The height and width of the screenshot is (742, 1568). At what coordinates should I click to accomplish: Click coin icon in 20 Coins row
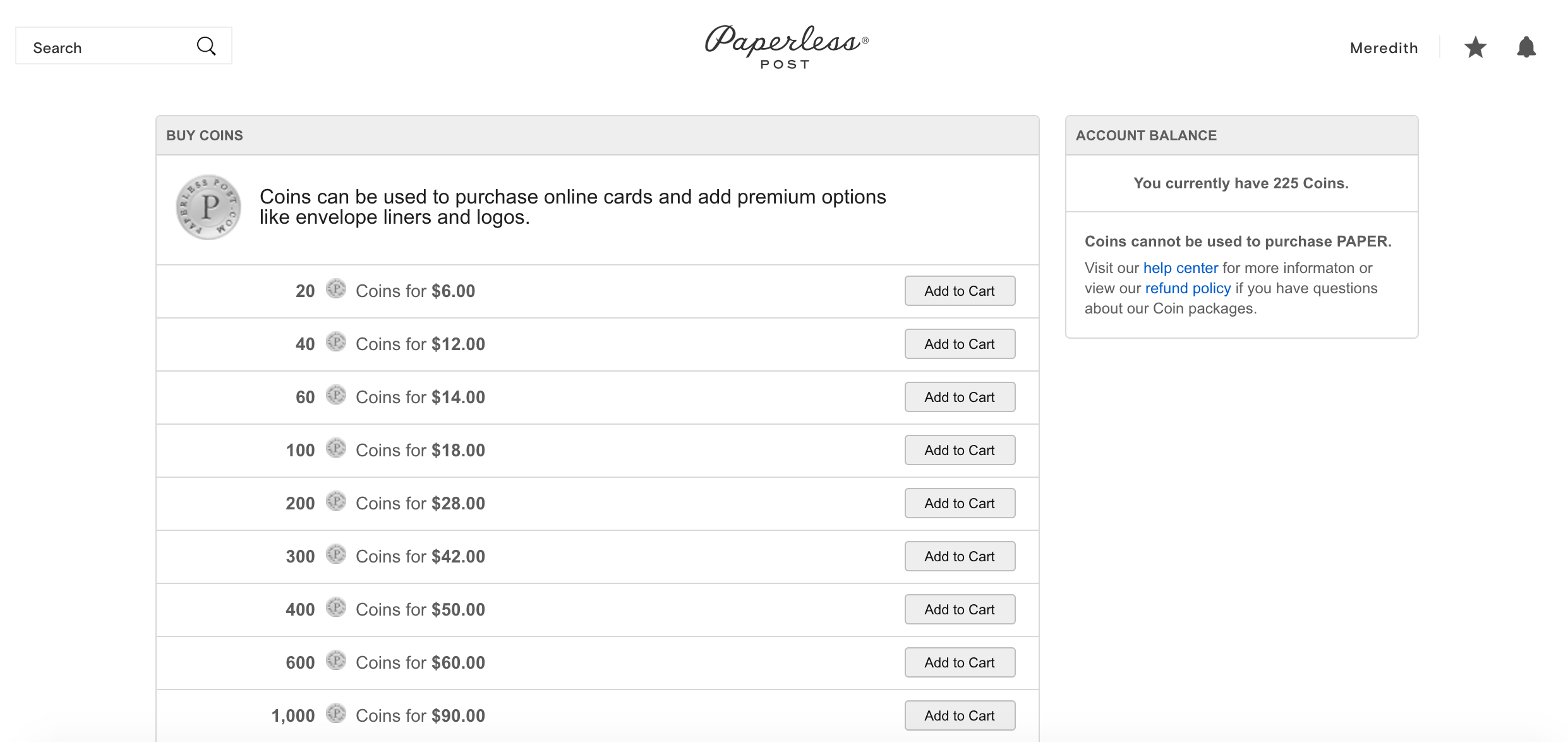pos(336,289)
